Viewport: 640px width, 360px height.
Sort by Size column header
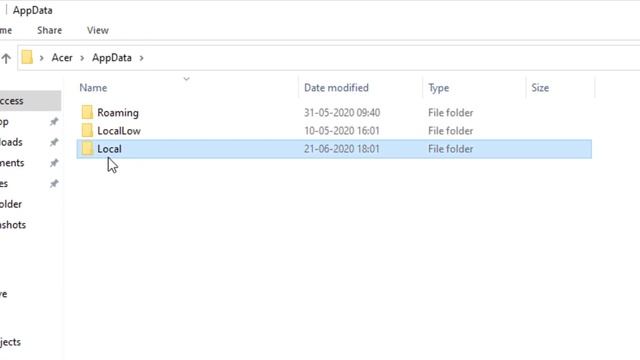pos(540,88)
